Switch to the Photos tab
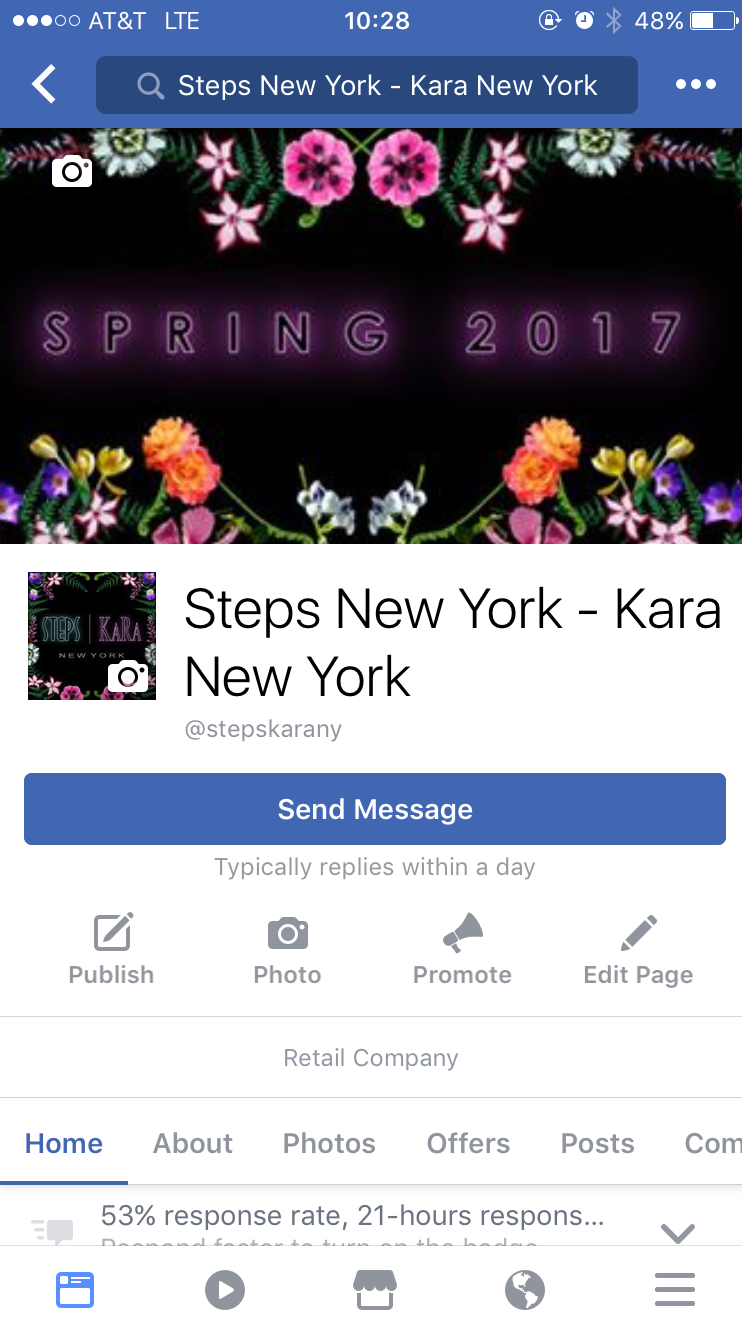This screenshot has height=1334, width=742. [329, 1143]
